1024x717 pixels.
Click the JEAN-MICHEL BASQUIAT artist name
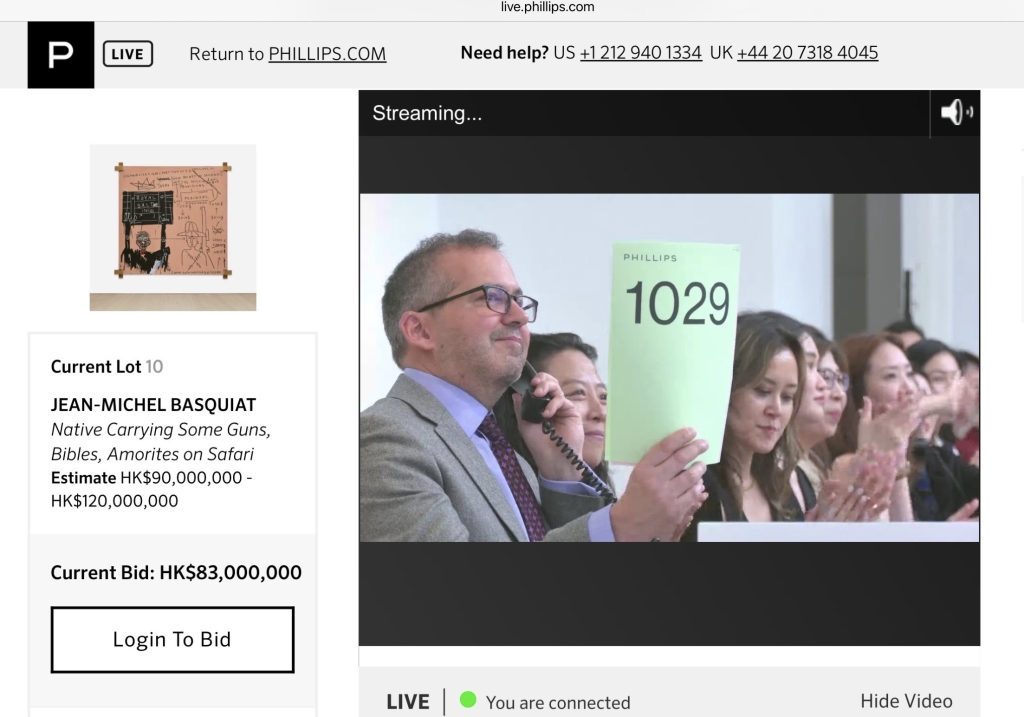[153, 405]
